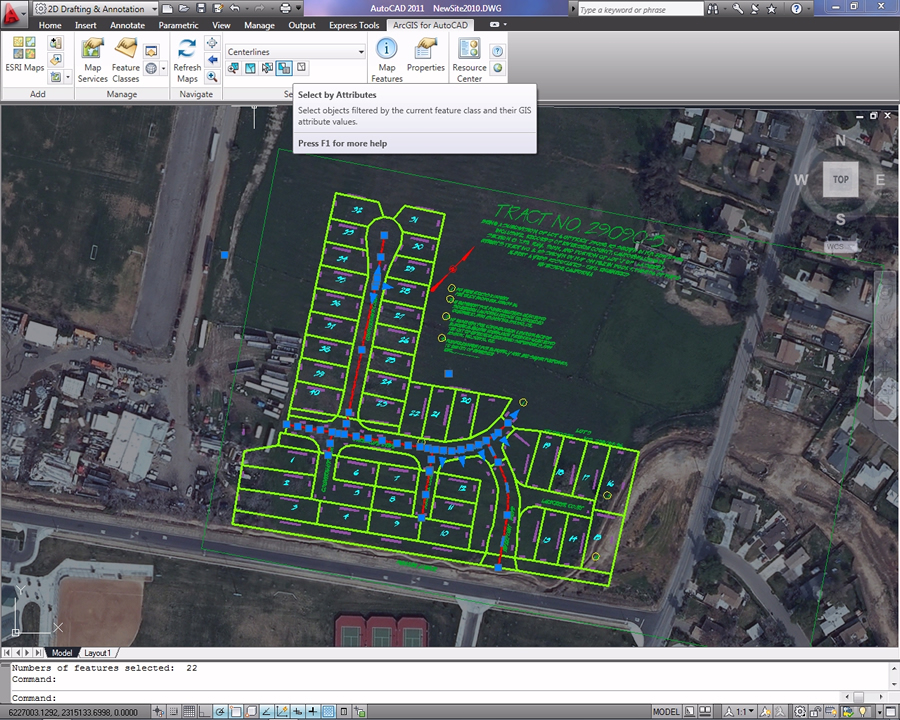The height and width of the screenshot is (720, 900).
Task: Open the Centerlines feature class dropdown
Action: (x=296, y=52)
